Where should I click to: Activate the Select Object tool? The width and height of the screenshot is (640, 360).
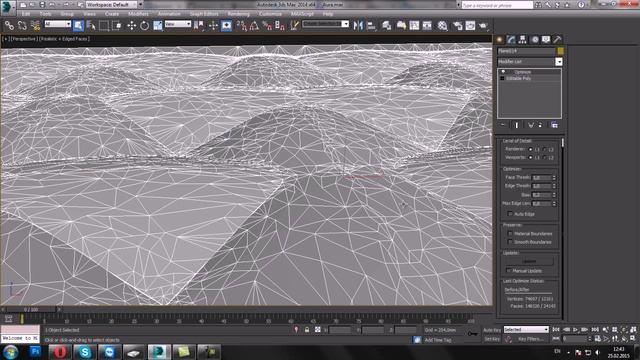78,26
